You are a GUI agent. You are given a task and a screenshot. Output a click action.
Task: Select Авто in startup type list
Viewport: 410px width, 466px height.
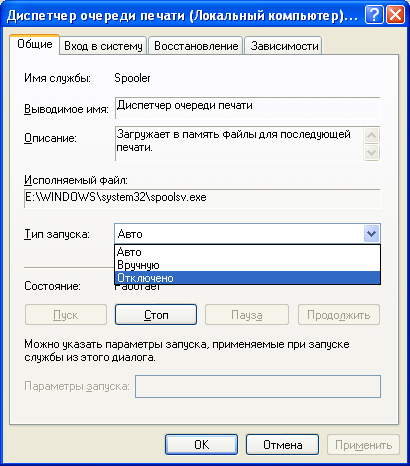[247, 252]
